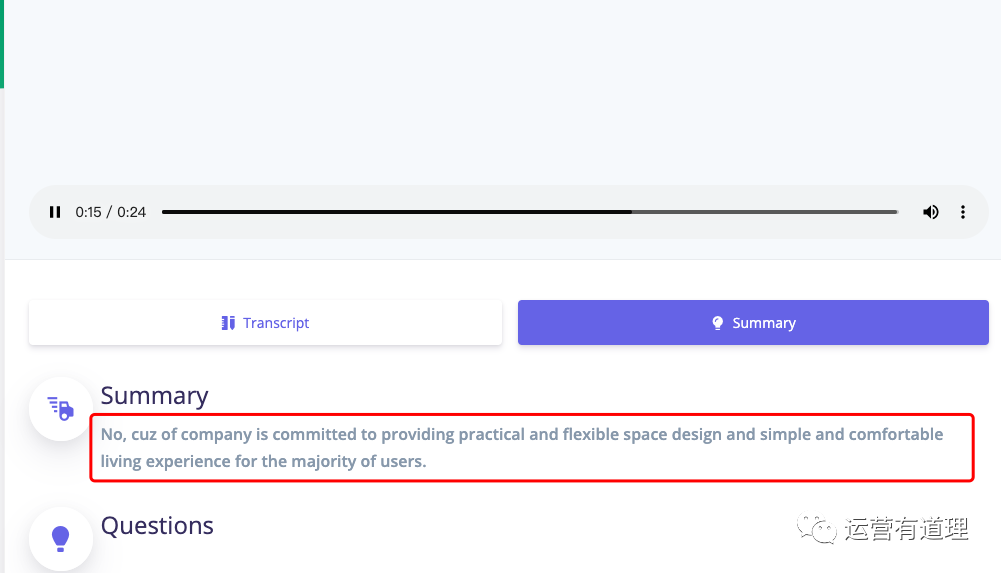Click the blank media area above the audio player

pyautogui.click(x=500, y=90)
